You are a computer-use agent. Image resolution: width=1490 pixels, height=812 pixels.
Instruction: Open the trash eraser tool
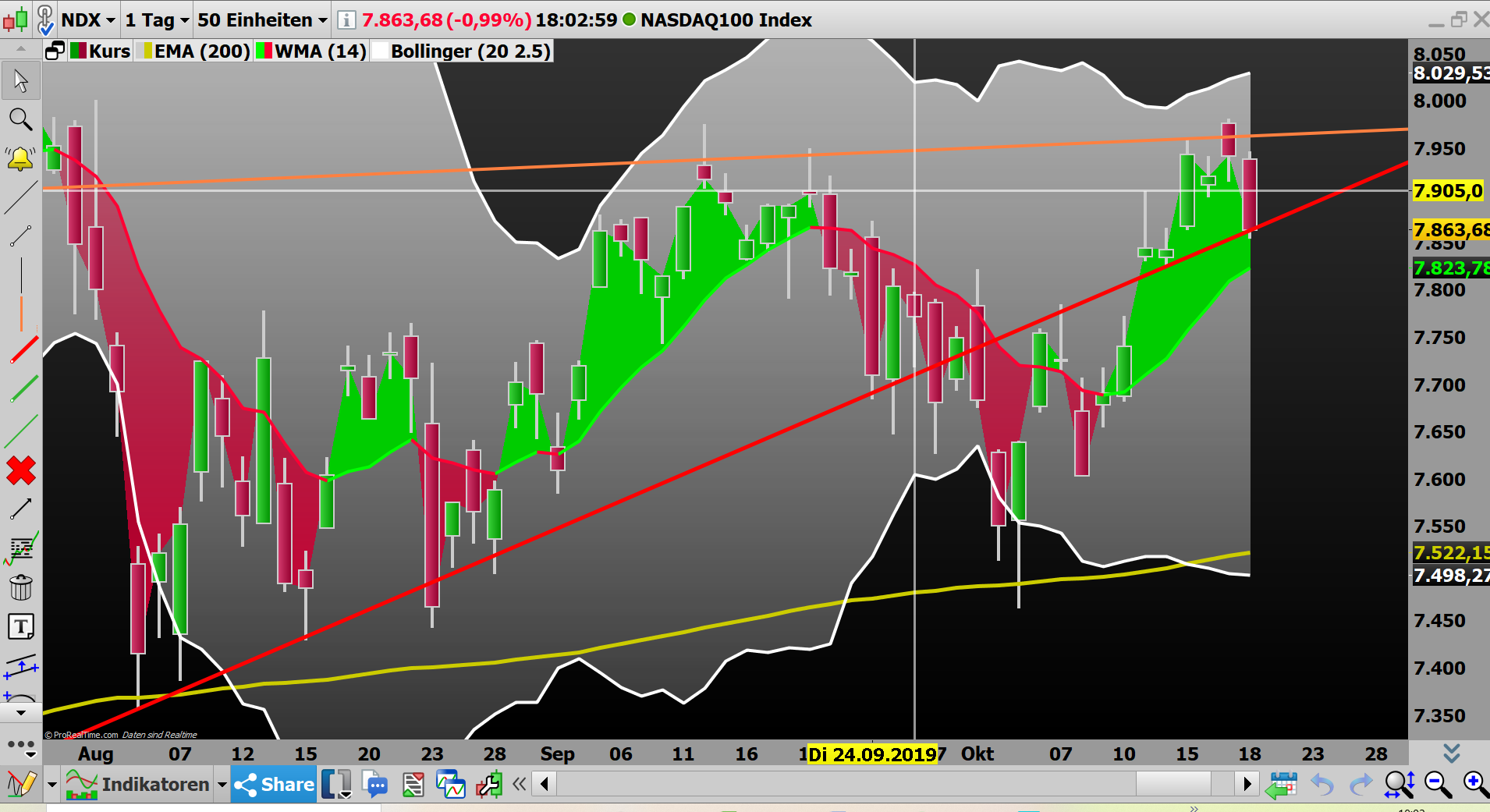(x=21, y=587)
